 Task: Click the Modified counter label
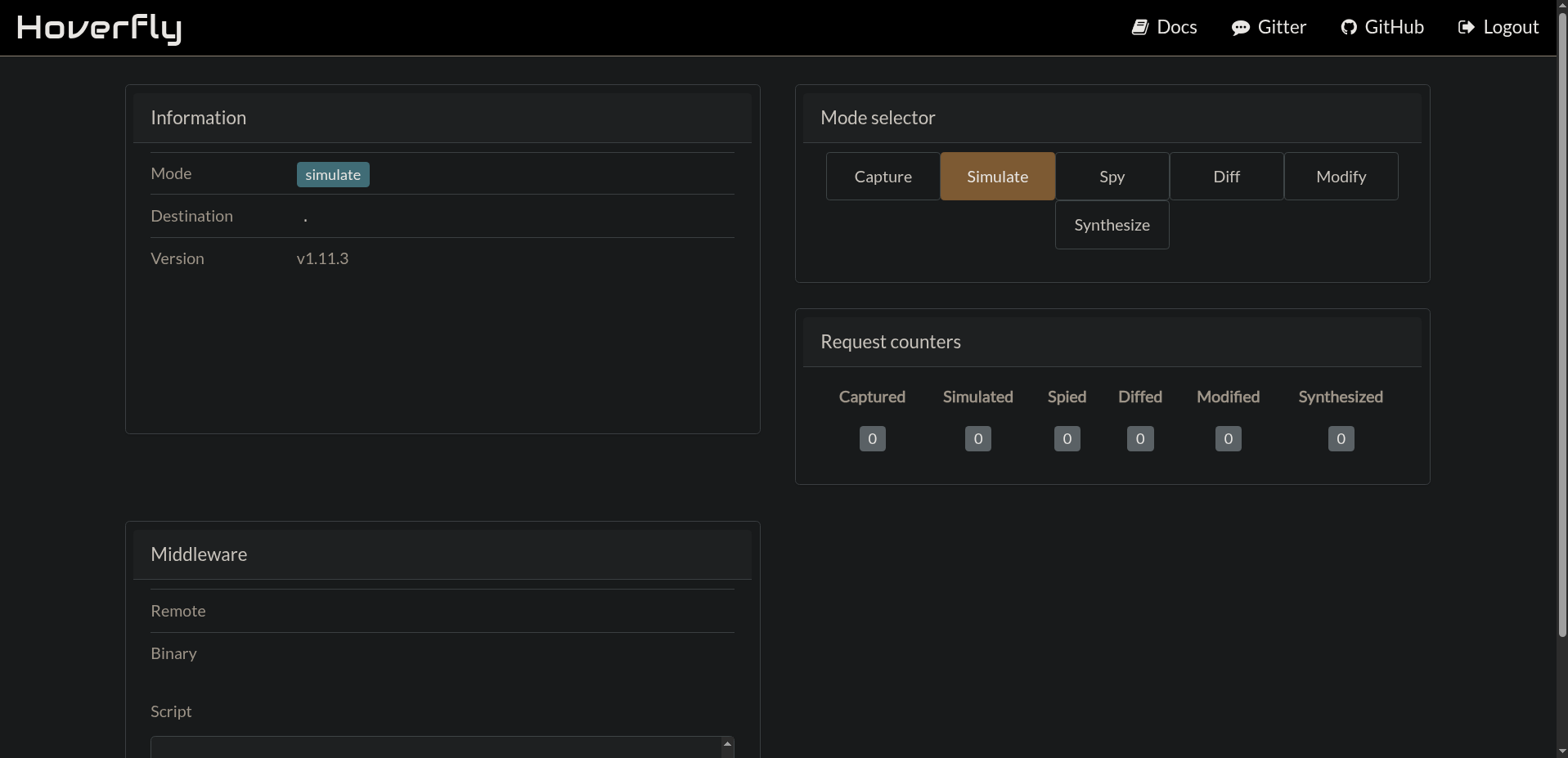(1229, 397)
